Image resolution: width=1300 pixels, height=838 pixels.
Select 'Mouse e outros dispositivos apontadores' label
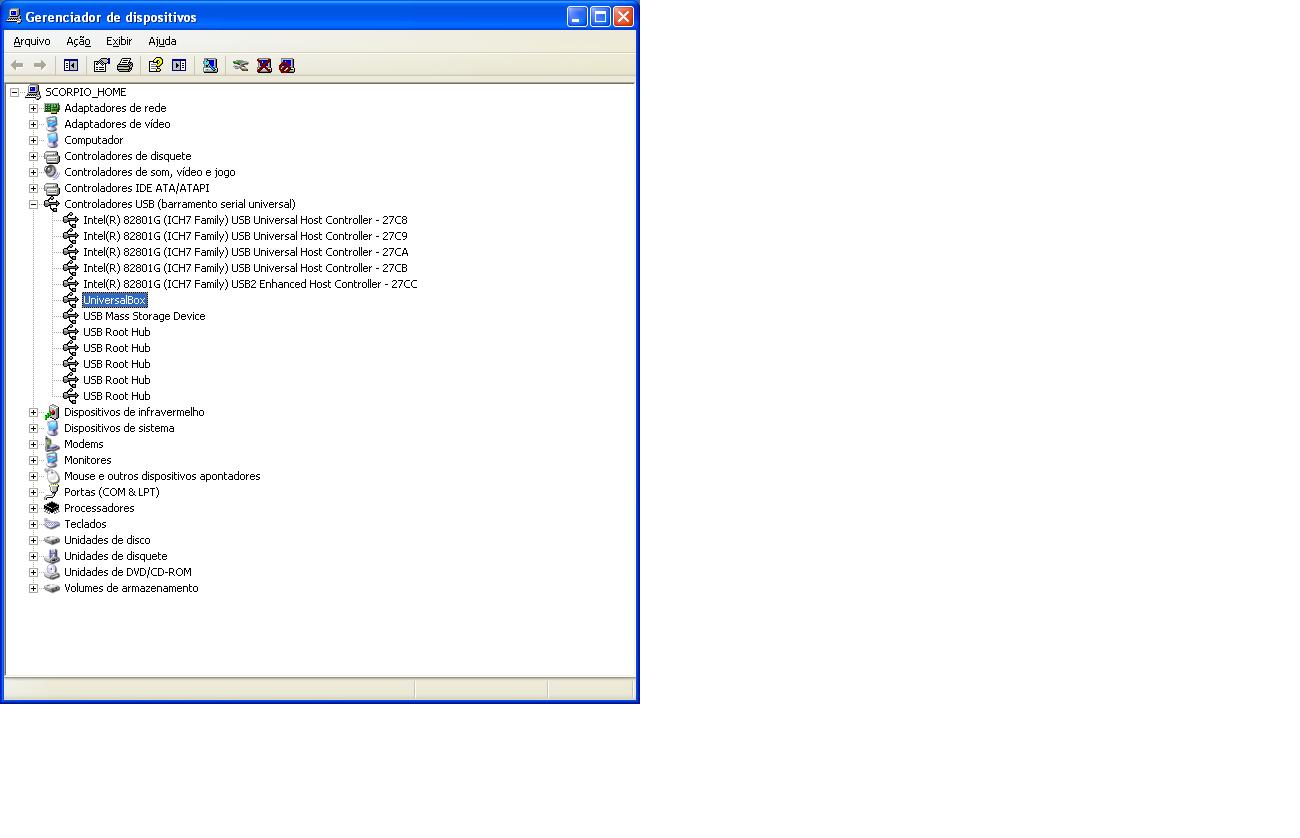(x=162, y=476)
